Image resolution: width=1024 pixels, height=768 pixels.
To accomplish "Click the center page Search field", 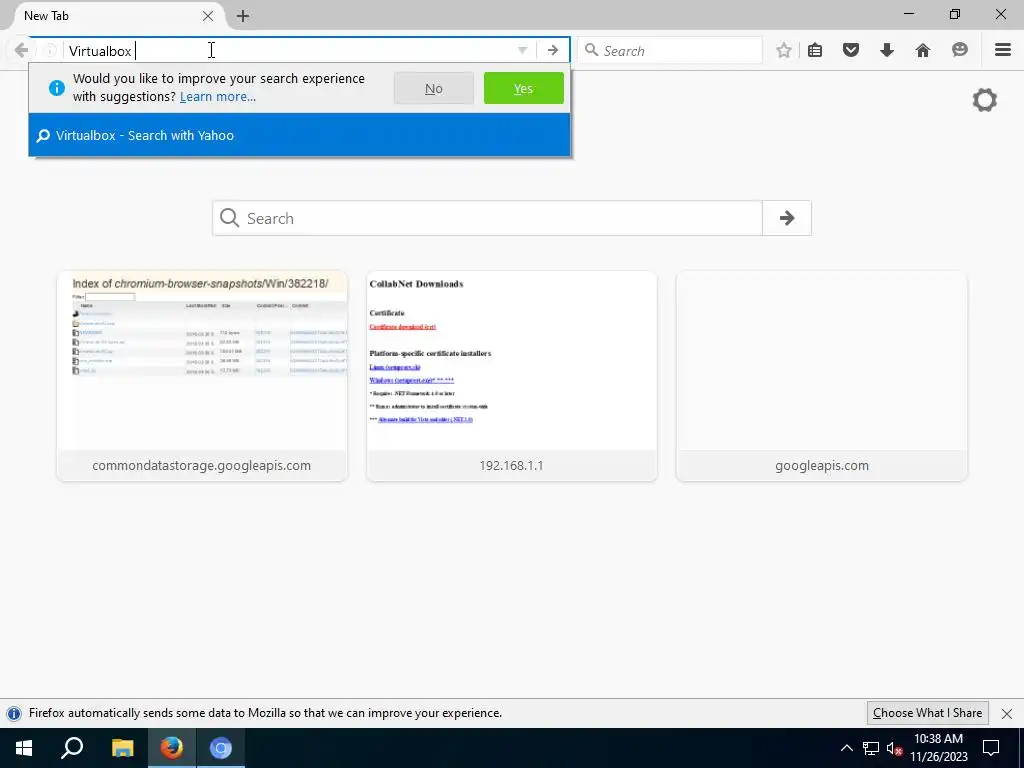I will point(487,218).
